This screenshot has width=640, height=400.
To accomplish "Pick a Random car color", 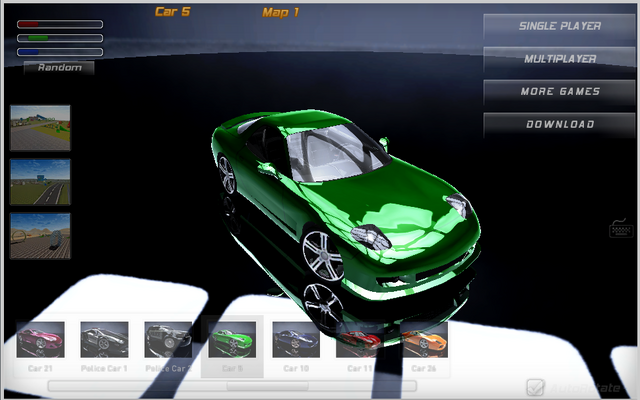I will tap(59, 67).
